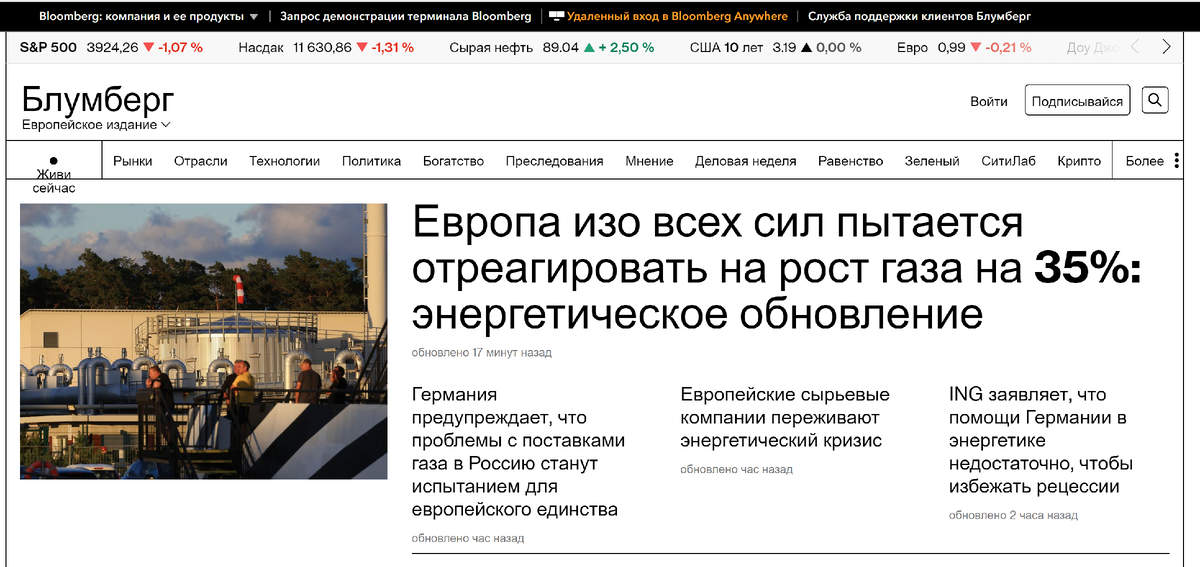Open the search magnifier icon
Viewport: 1200px width, 567px height.
[x=1155, y=100]
